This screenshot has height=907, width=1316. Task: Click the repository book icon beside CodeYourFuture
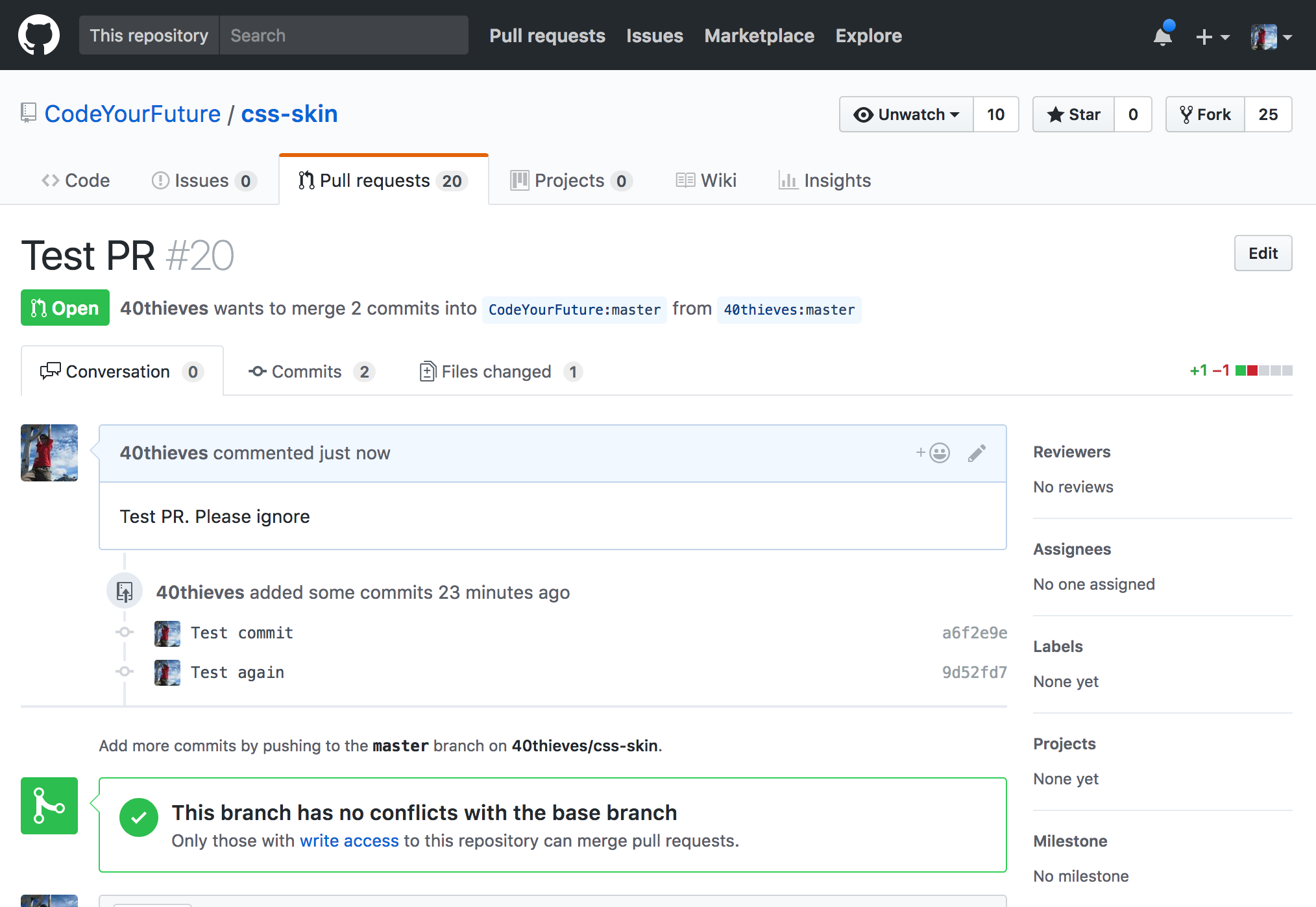tap(29, 114)
